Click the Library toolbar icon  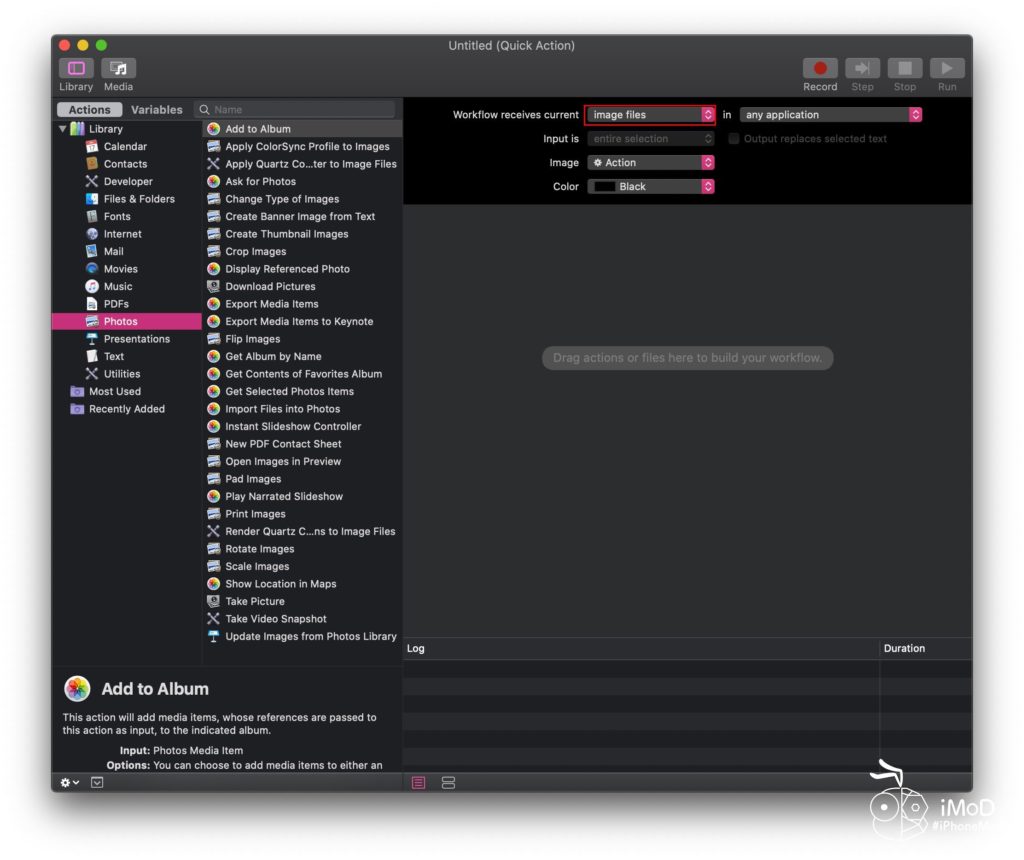pos(76,69)
